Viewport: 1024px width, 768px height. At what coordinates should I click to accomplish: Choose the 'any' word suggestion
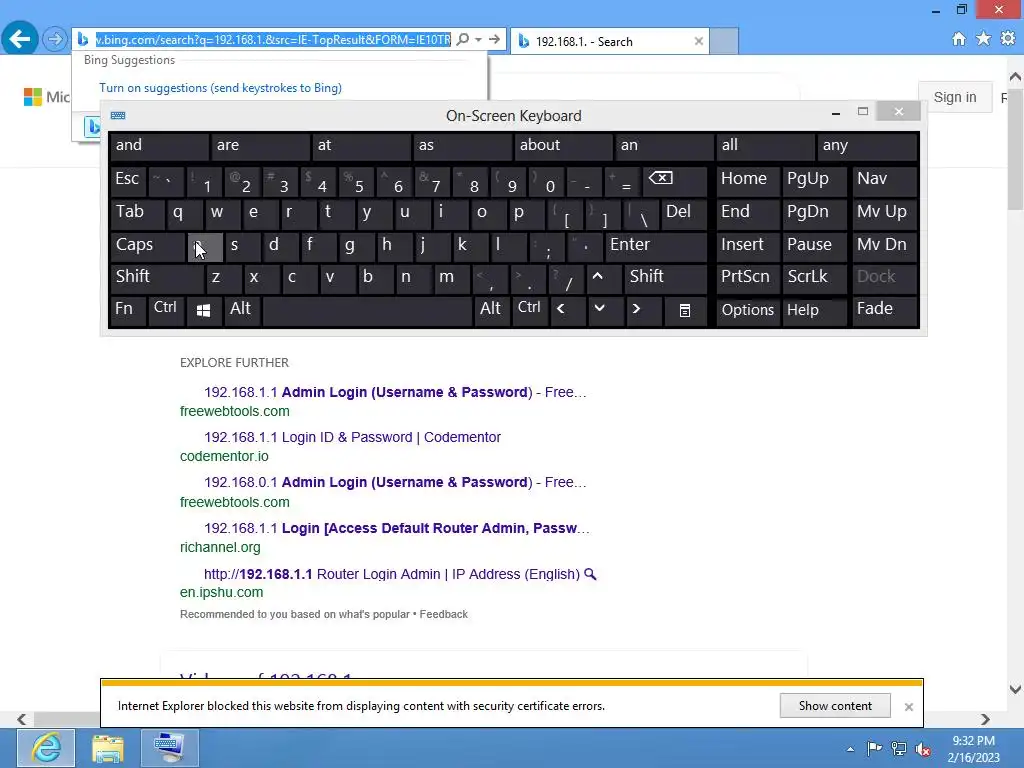(867, 146)
